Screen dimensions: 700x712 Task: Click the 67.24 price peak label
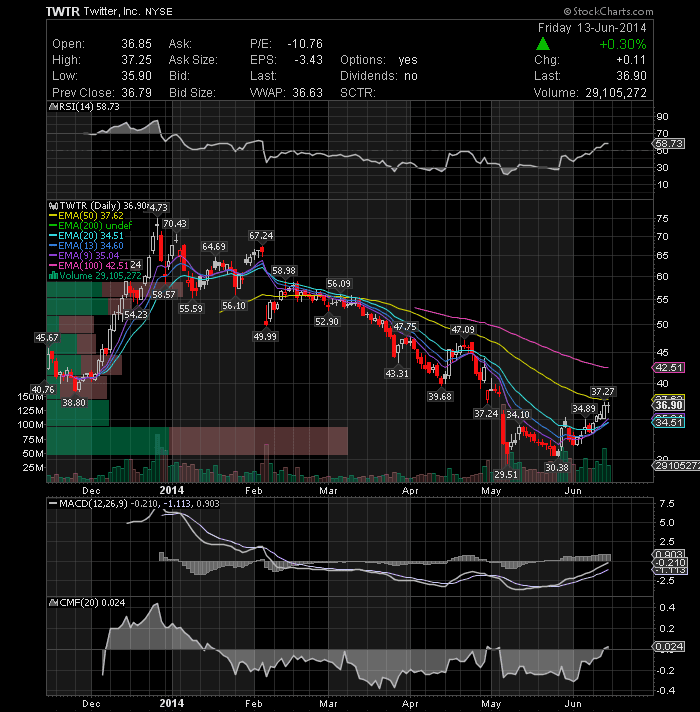261,236
